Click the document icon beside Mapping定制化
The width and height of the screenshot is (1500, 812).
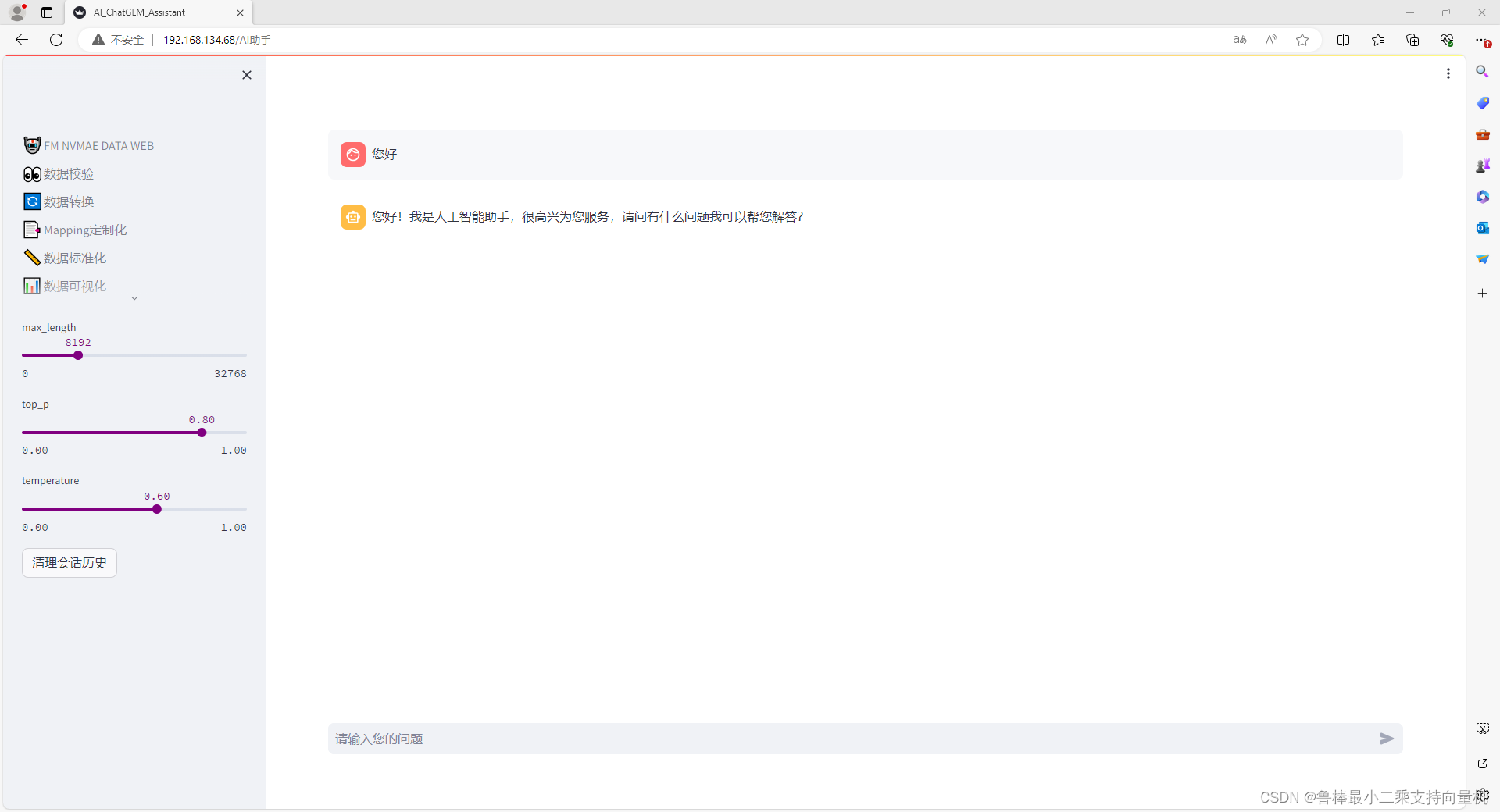[x=32, y=230]
